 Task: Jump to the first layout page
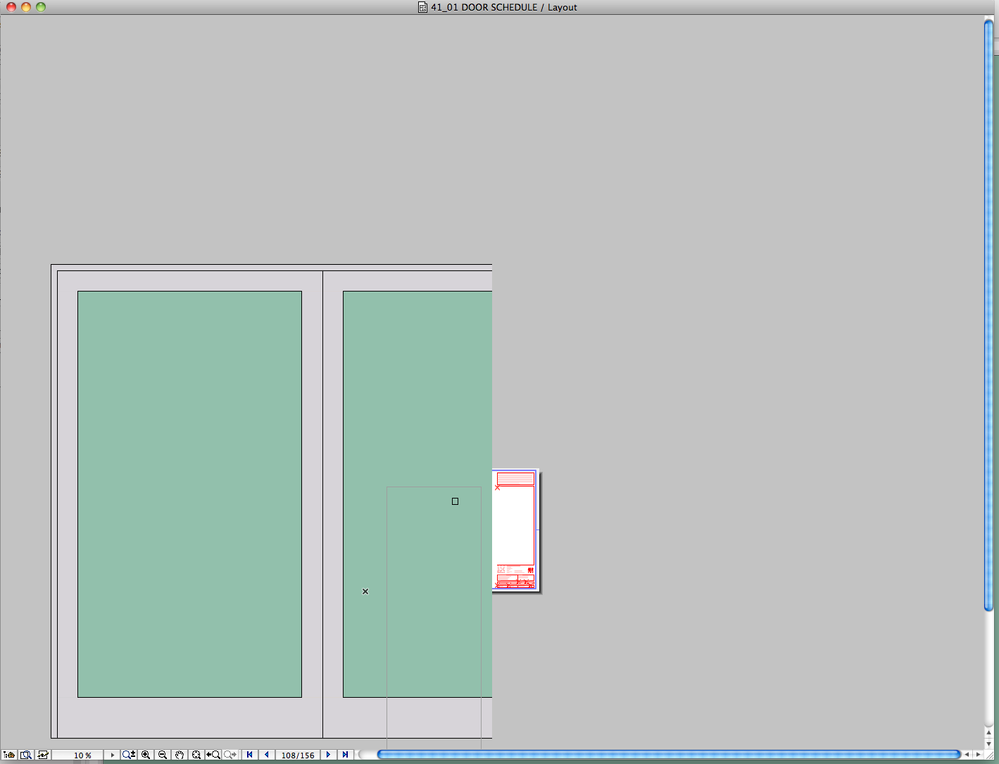[x=249, y=755]
